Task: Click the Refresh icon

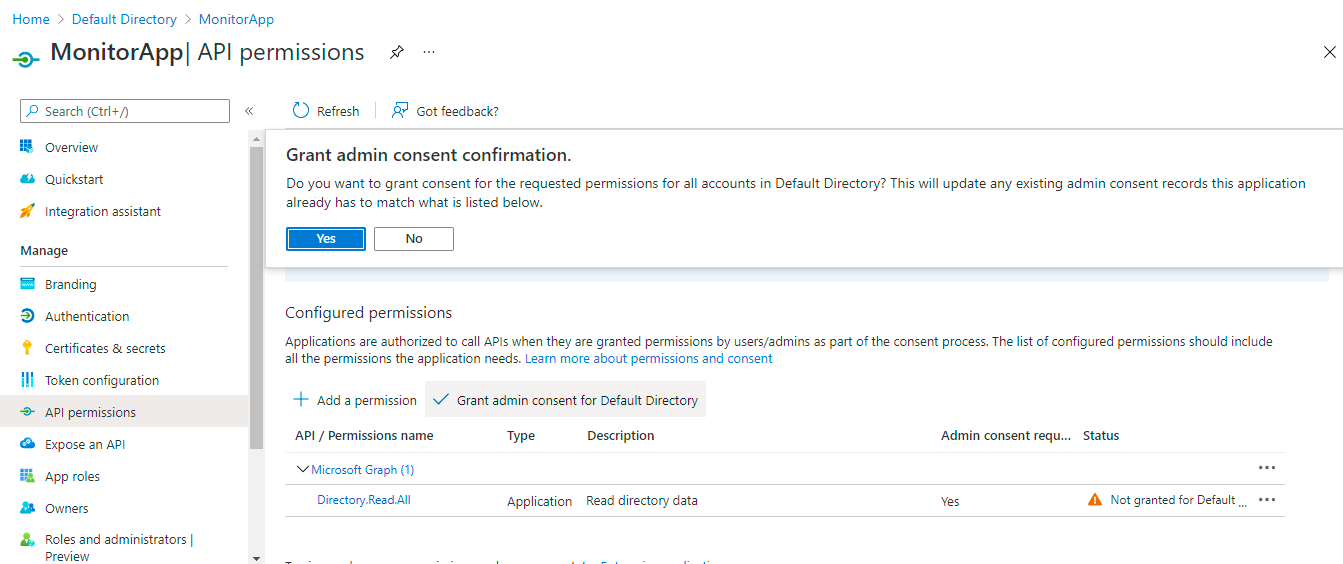Action: pyautogui.click(x=301, y=110)
